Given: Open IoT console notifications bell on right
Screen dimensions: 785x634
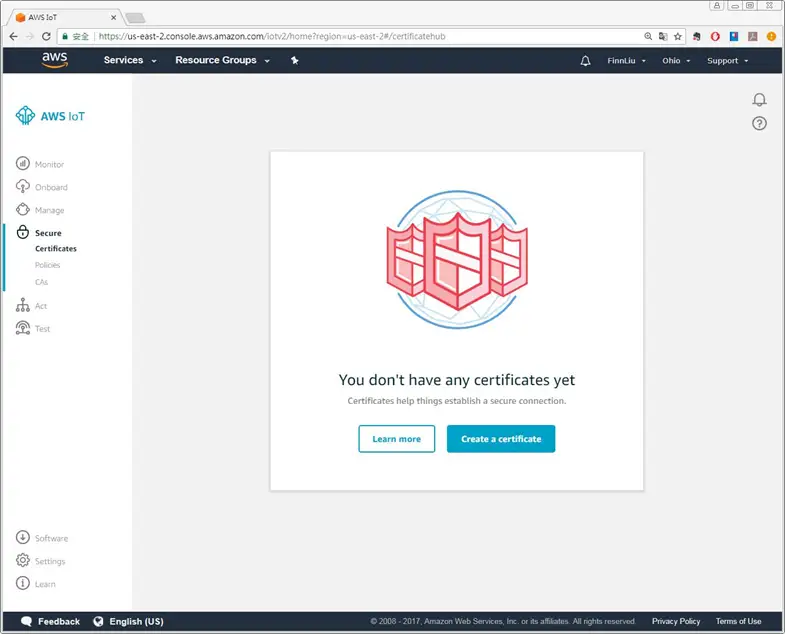Looking at the screenshot, I should tap(759, 100).
